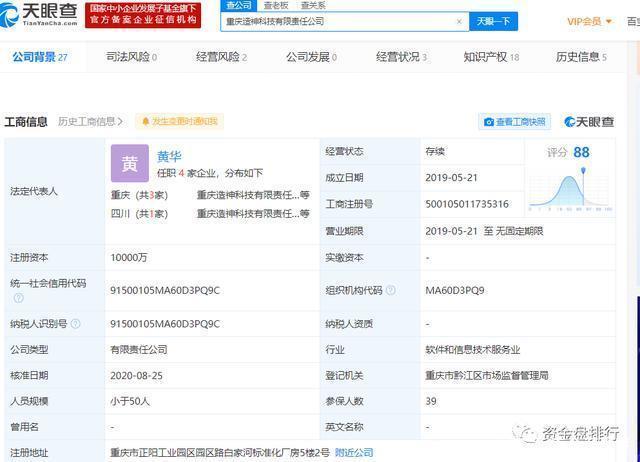The height and width of the screenshot is (462, 640).
Task: Select the 查公司 search tab
Action: tap(239, 5)
